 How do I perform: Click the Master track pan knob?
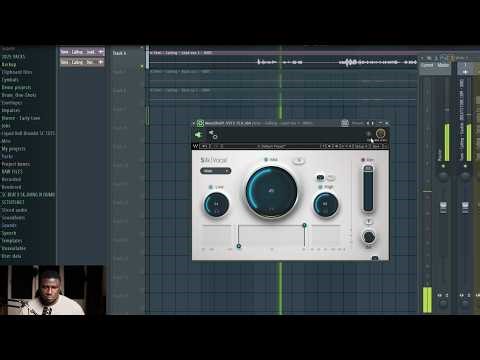[443, 176]
